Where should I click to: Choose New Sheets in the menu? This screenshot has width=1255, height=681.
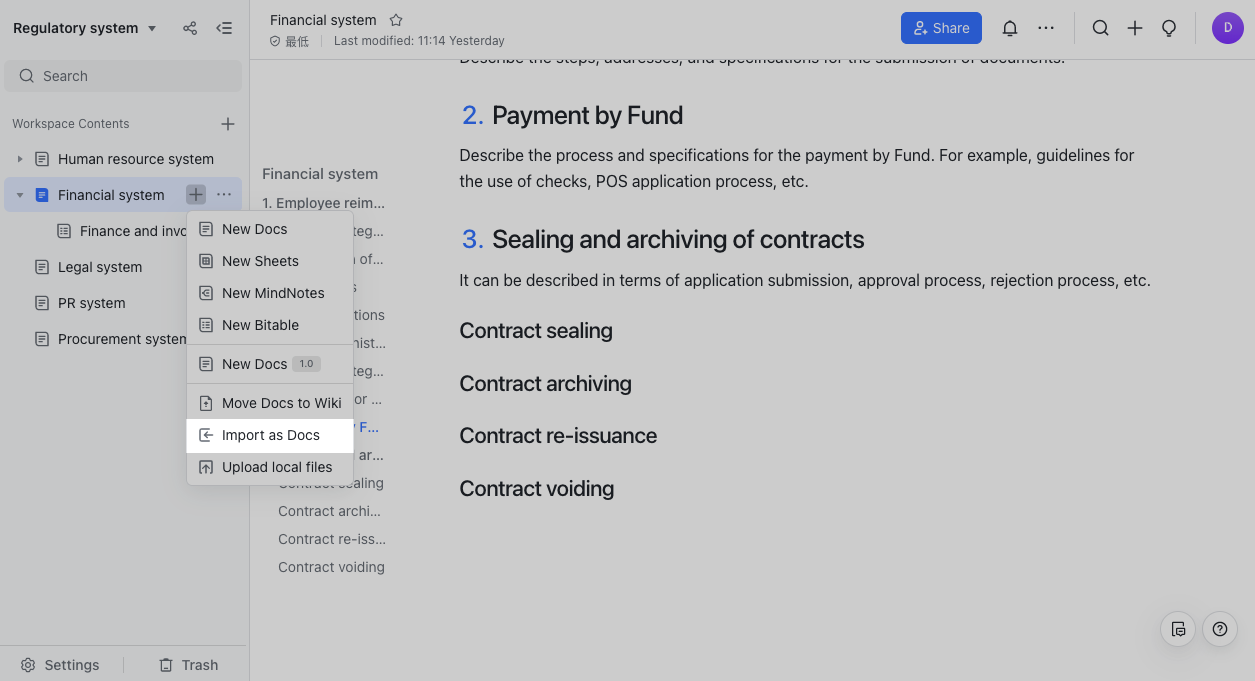(260, 261)
